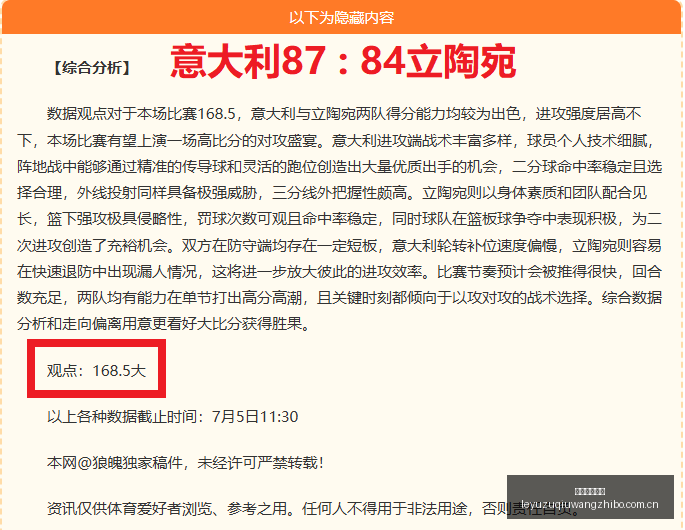Click the line starting '次进攻创造了充裕机会'
Viewport: 685px width, 530px height.
coord(339,246)
